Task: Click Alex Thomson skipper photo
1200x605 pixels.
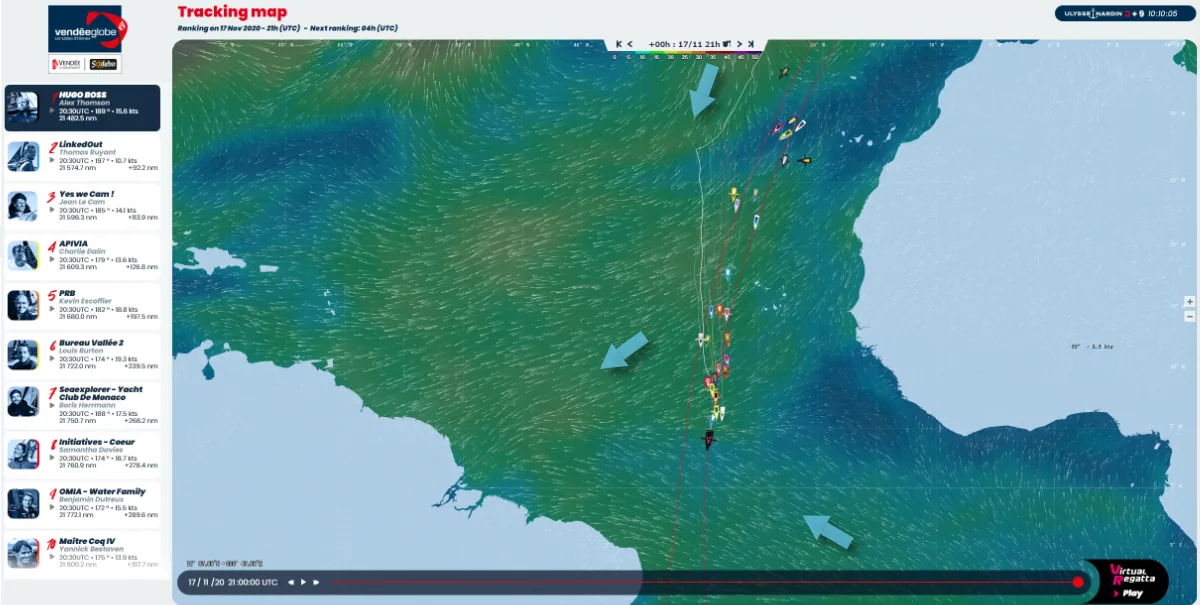Action: [22, 108]
